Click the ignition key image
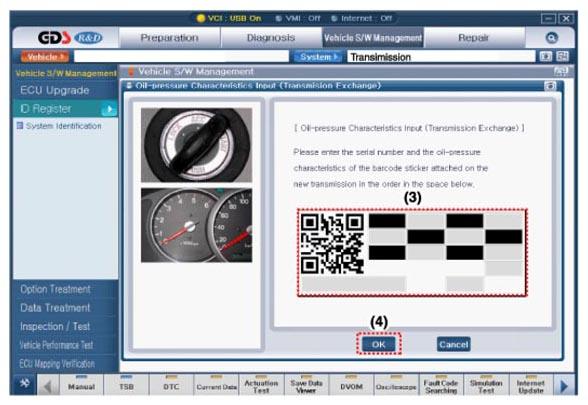 click(x=196, y=145)
